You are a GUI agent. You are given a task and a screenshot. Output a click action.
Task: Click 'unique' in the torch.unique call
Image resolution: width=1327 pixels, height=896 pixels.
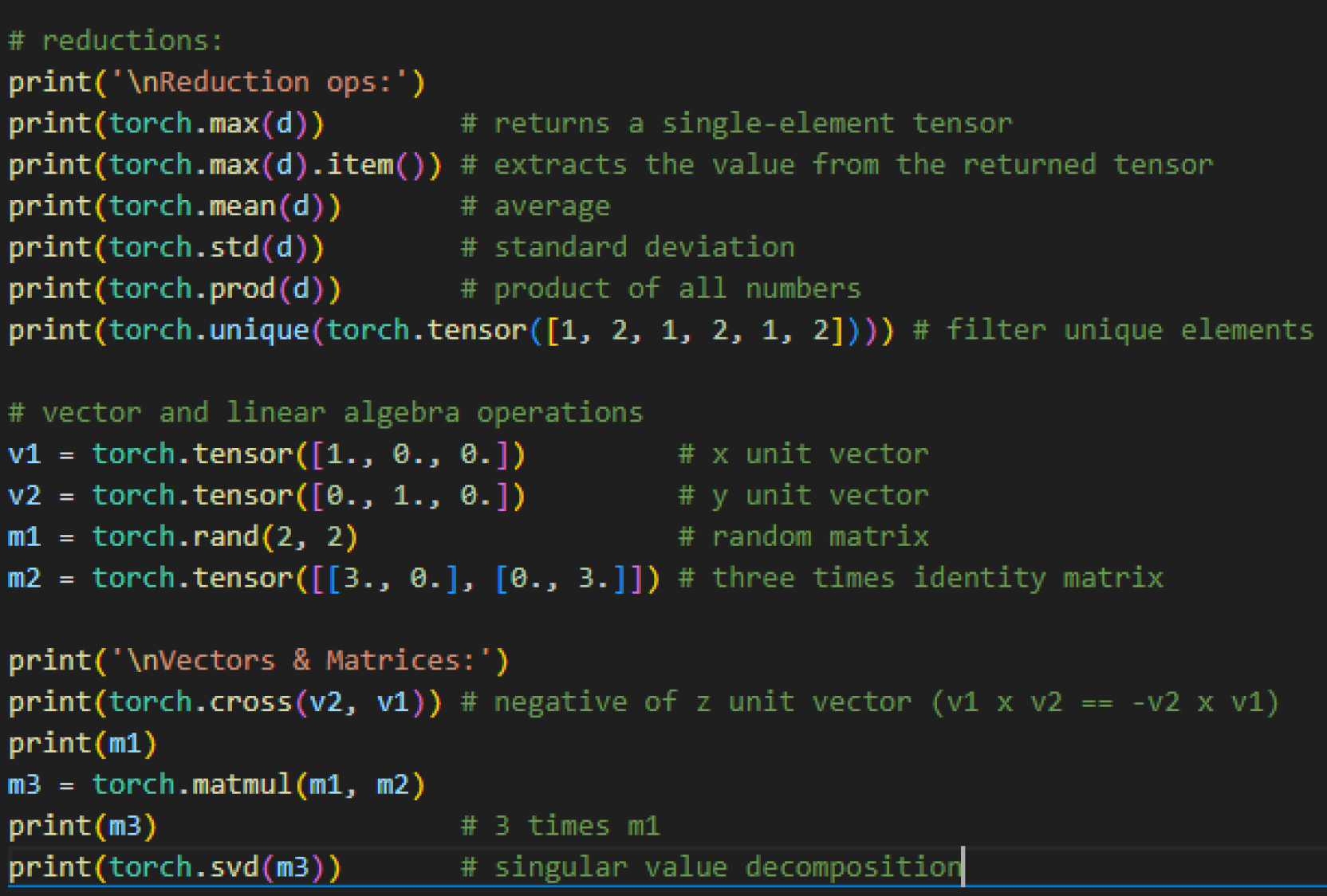point(259,330)
